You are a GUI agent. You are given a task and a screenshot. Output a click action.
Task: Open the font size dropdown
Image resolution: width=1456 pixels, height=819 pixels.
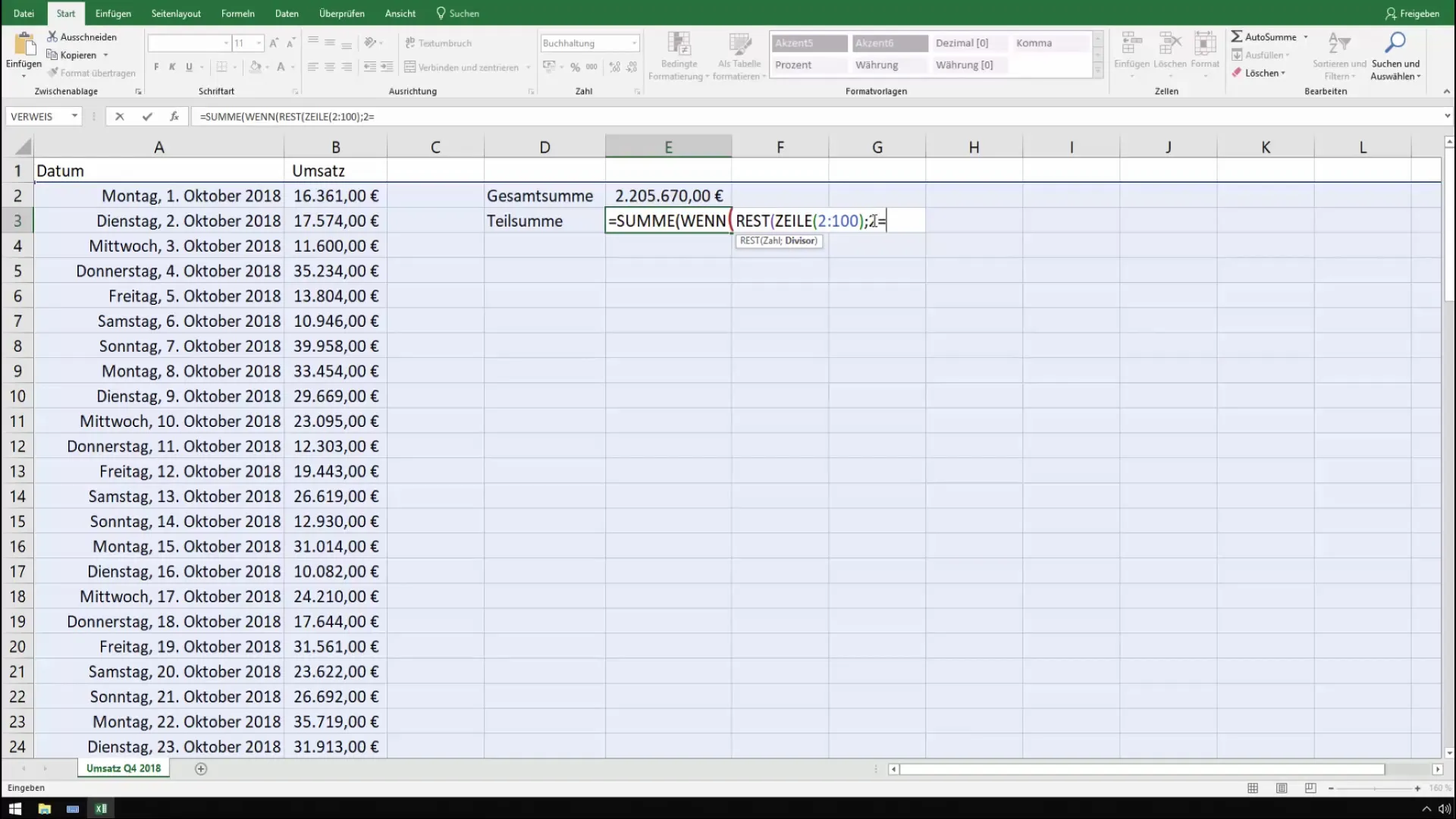tap(259, 43)
